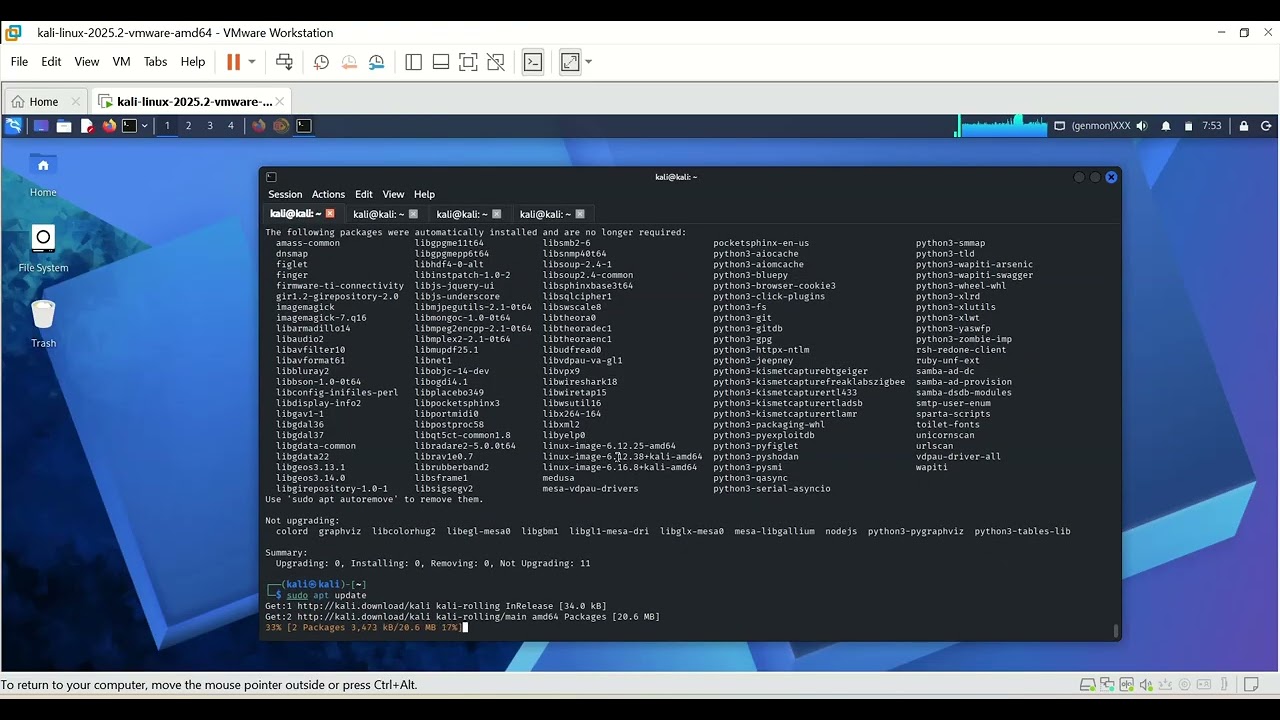Close the kali-linux-2025.2-vmware tab
The width and height of the screenshot is (1280, 720).
281,102
